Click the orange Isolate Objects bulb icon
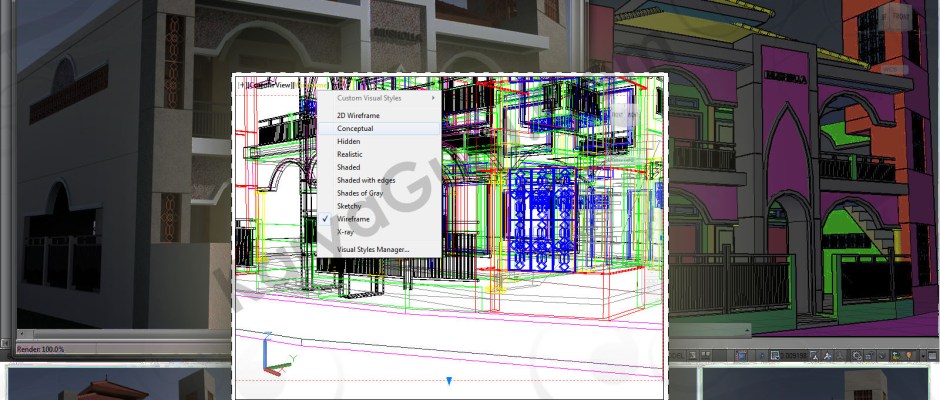940x400 pixels. click(x=909, y=356)
